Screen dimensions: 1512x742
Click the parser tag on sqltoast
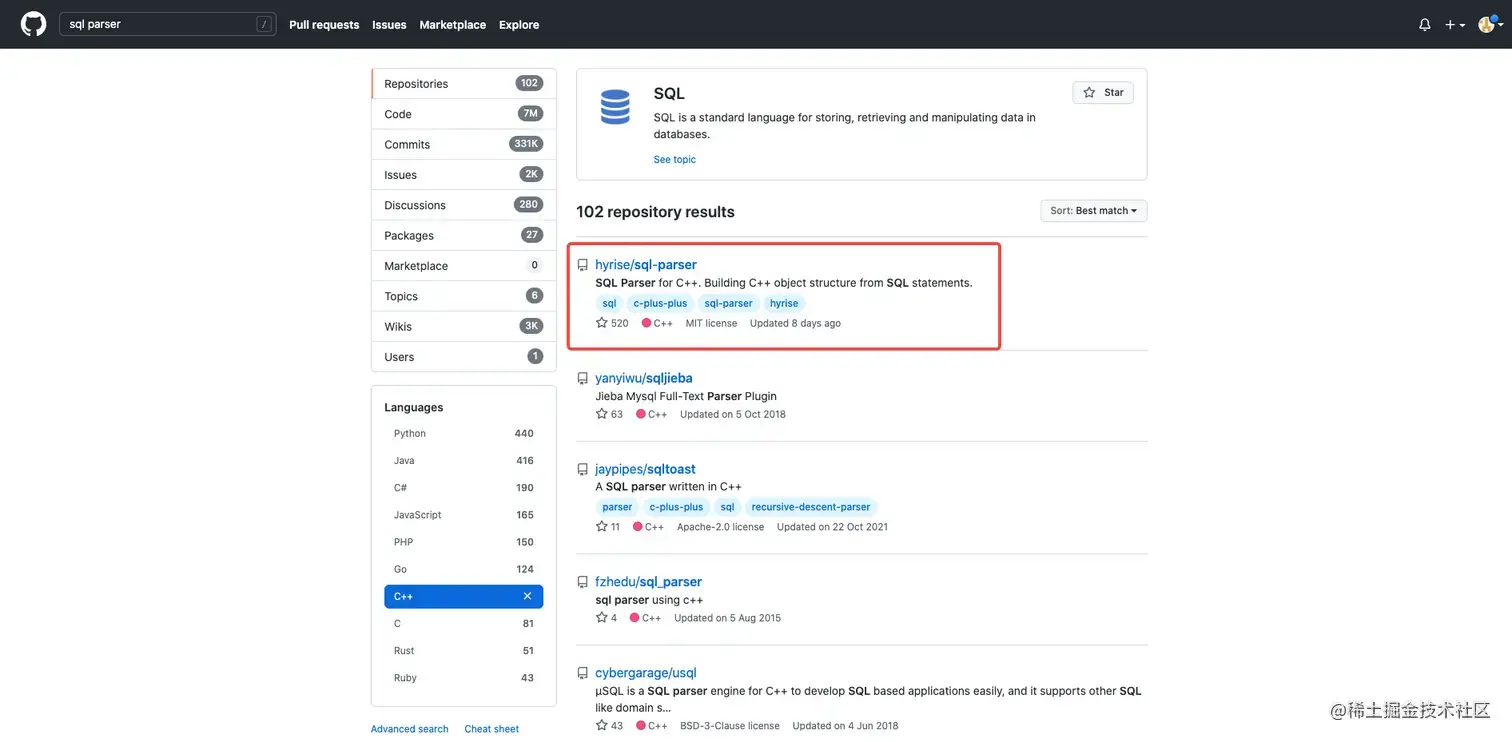[x=618, y=507]
